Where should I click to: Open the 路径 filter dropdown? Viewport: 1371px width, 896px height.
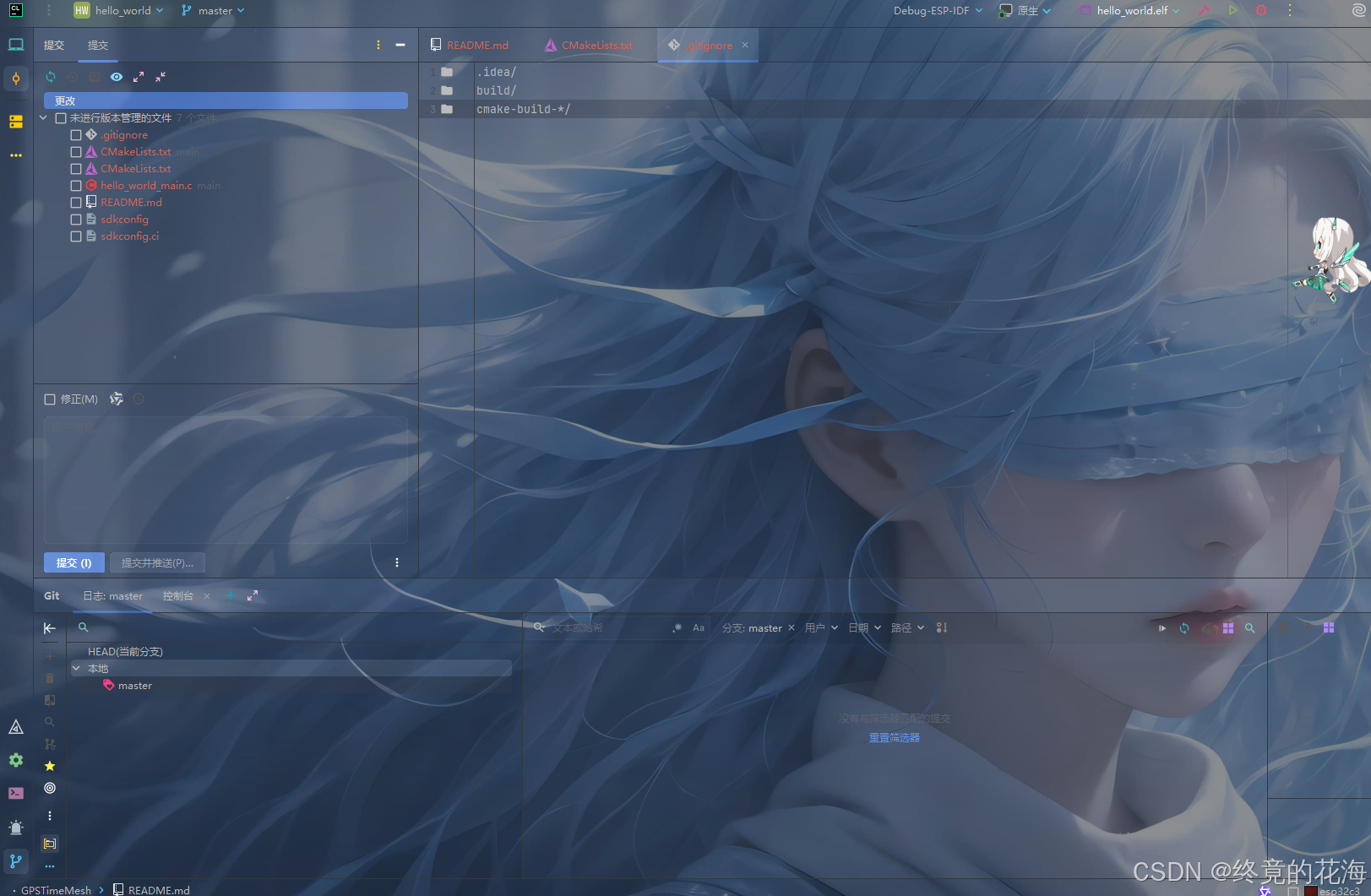pos(907,627)
